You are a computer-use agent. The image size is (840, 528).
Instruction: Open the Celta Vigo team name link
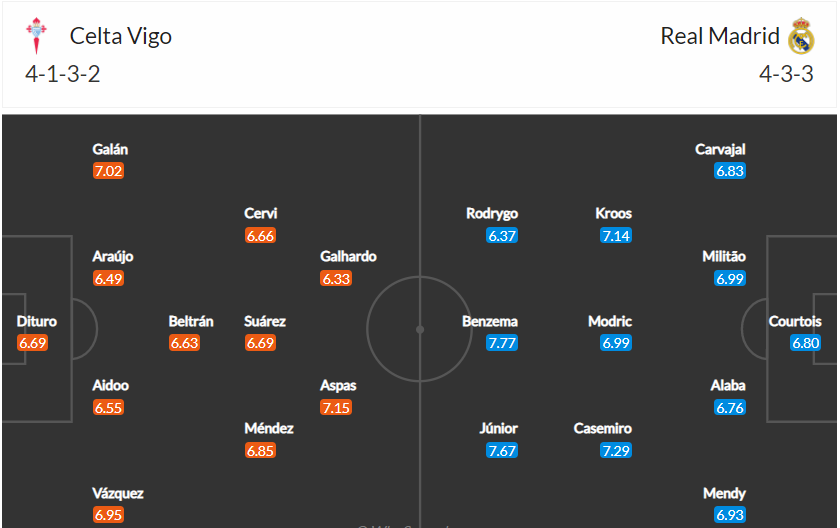click(121, 36)
